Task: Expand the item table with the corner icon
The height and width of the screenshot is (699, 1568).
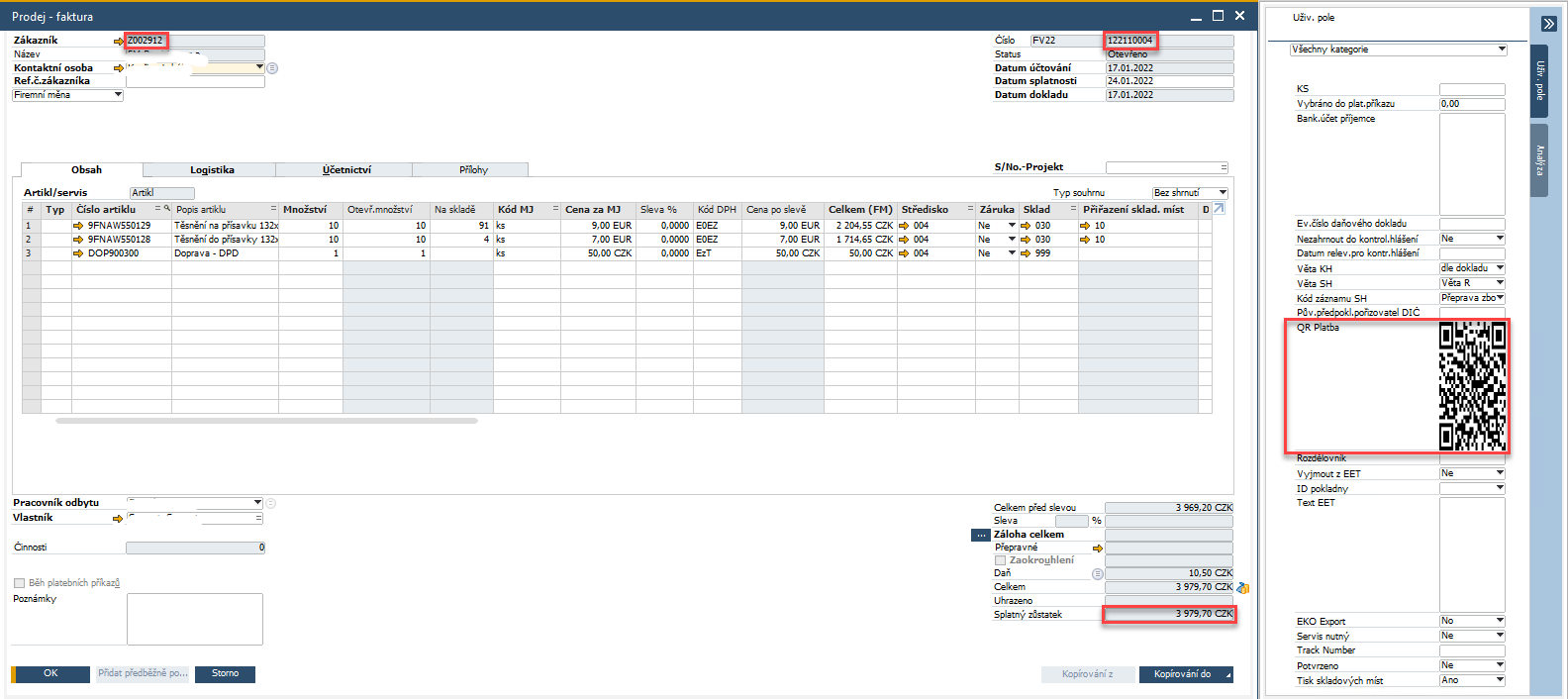Action: tap(1219, 209)
